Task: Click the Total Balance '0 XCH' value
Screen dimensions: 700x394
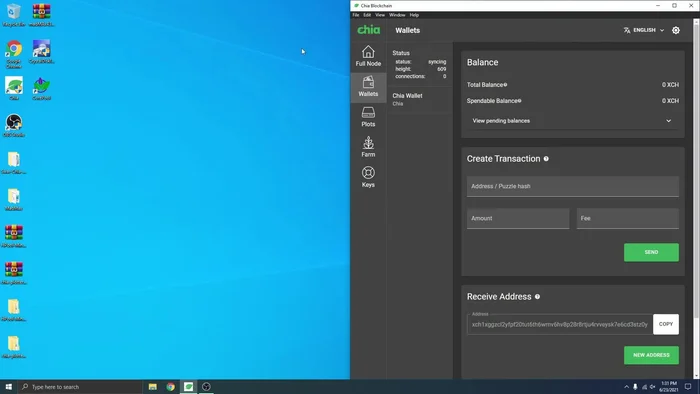Action: [x=670, y=85]
